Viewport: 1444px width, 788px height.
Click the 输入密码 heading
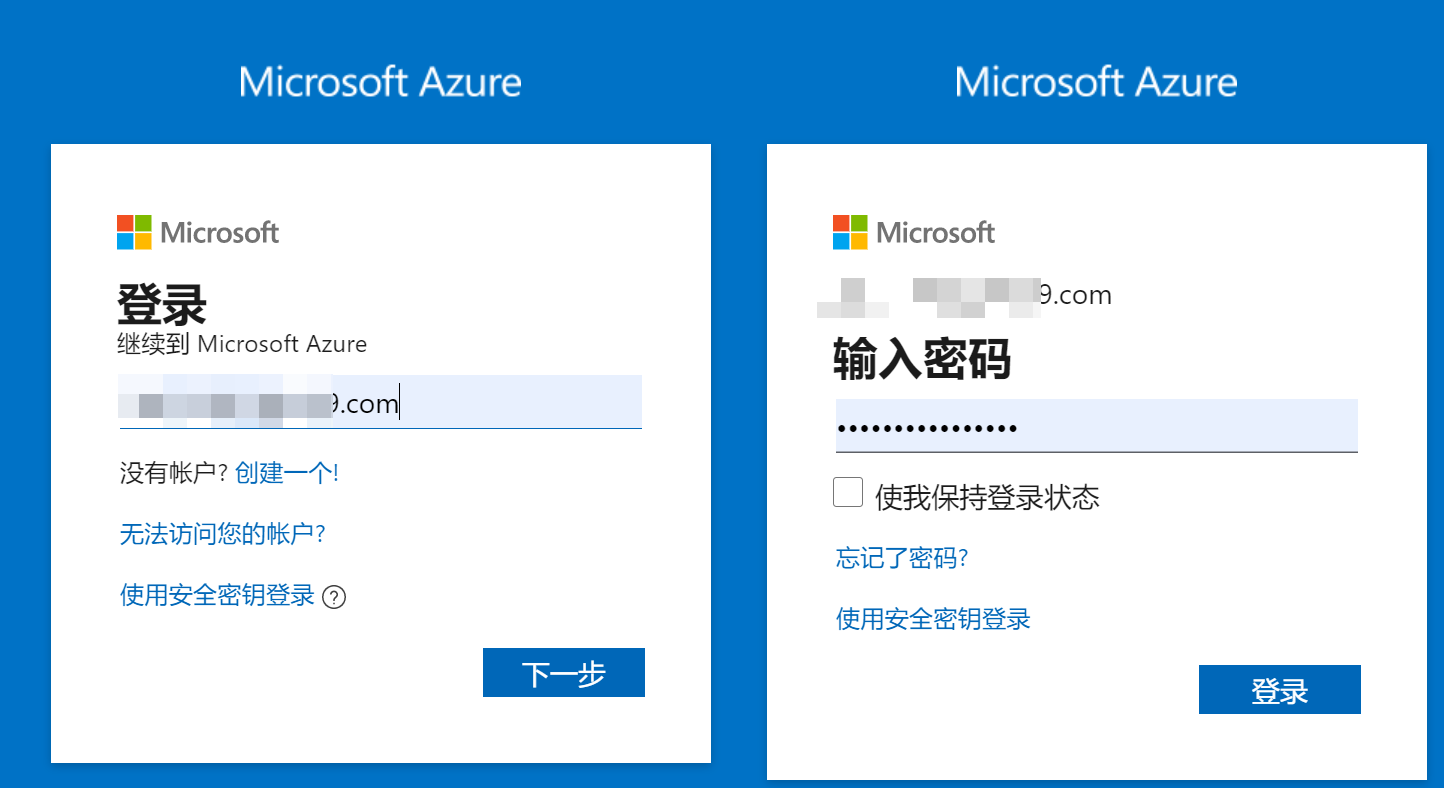coord(922,358)
